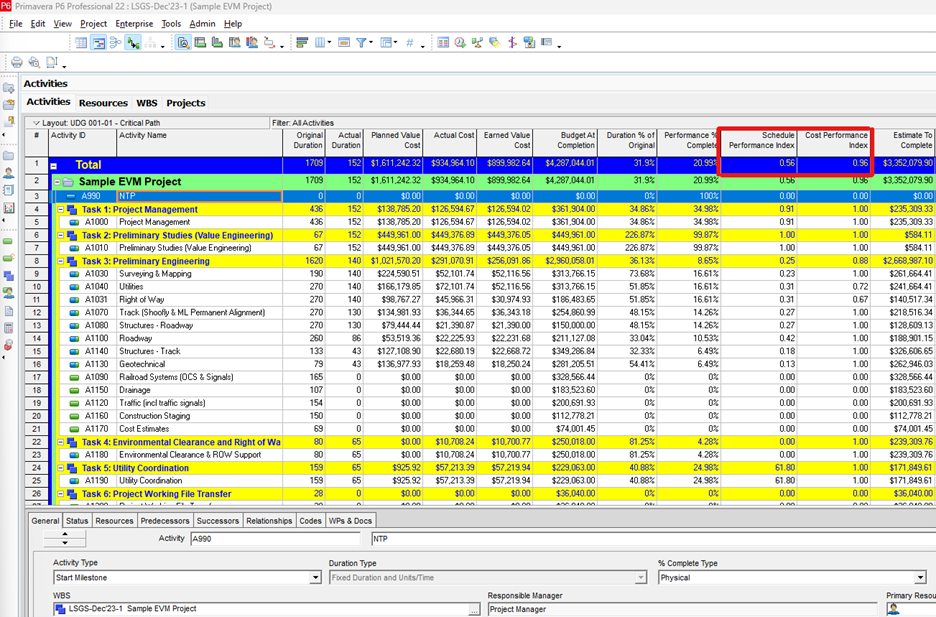Apply filters using the funnel icon
The image size is (936, 617).
click(358, 42)
